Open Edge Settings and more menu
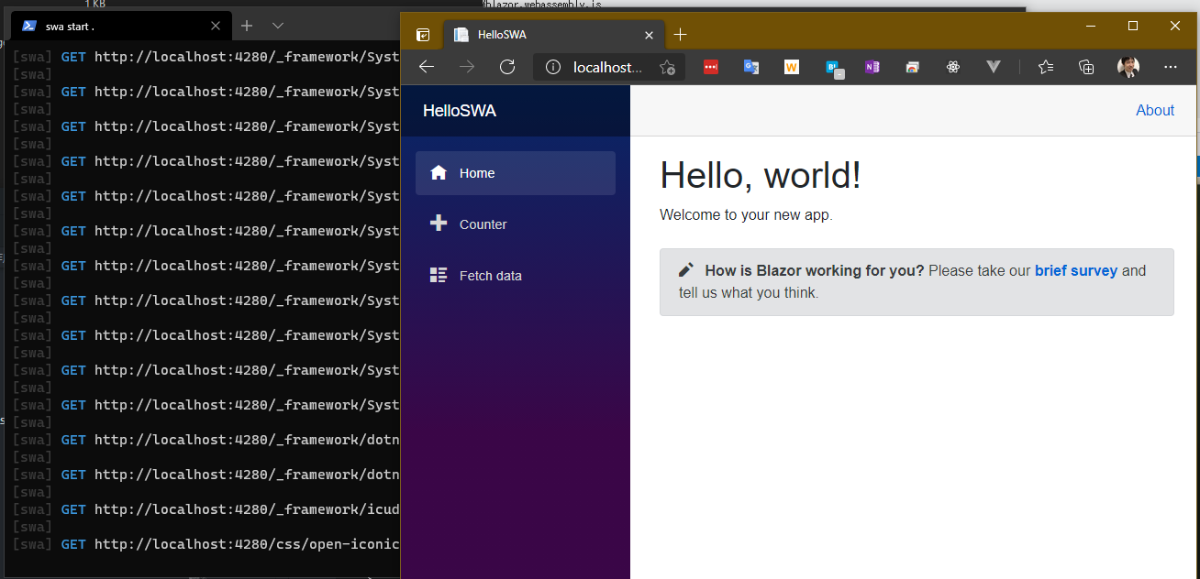The image size is (1200, 579). (x=1170, y=67)
